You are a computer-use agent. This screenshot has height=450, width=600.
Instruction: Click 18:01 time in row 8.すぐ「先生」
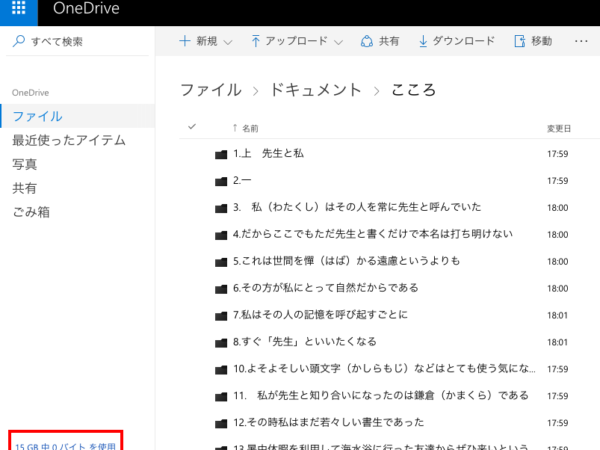[x=558, y=342]
